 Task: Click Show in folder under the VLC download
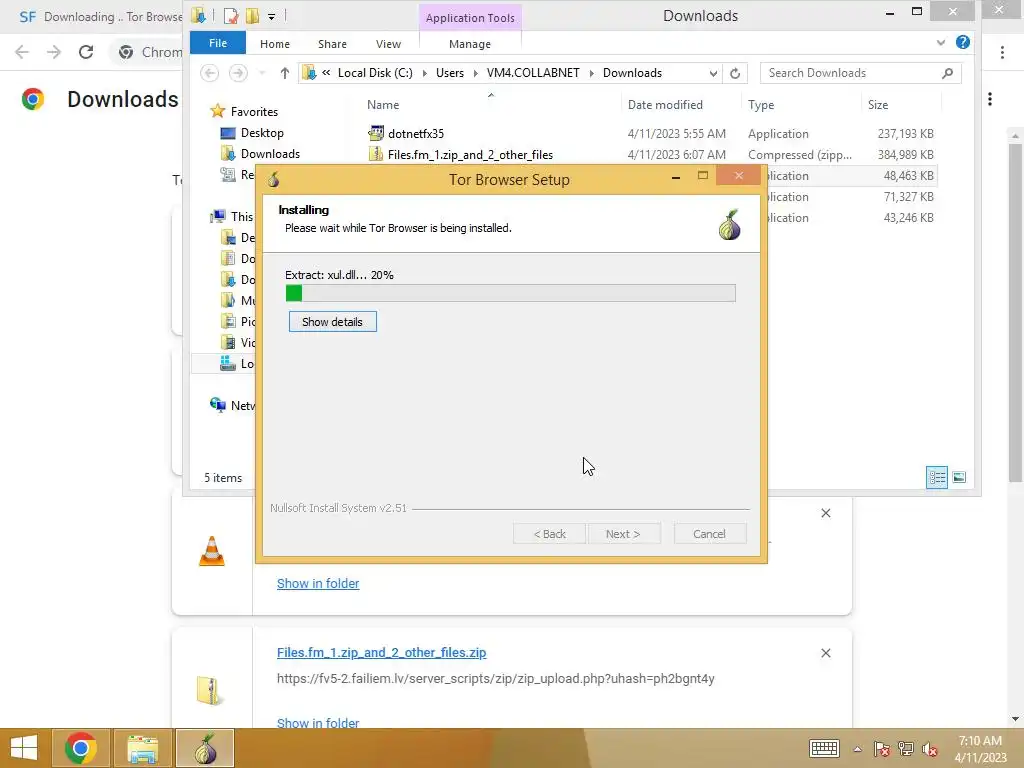(318, 583)
